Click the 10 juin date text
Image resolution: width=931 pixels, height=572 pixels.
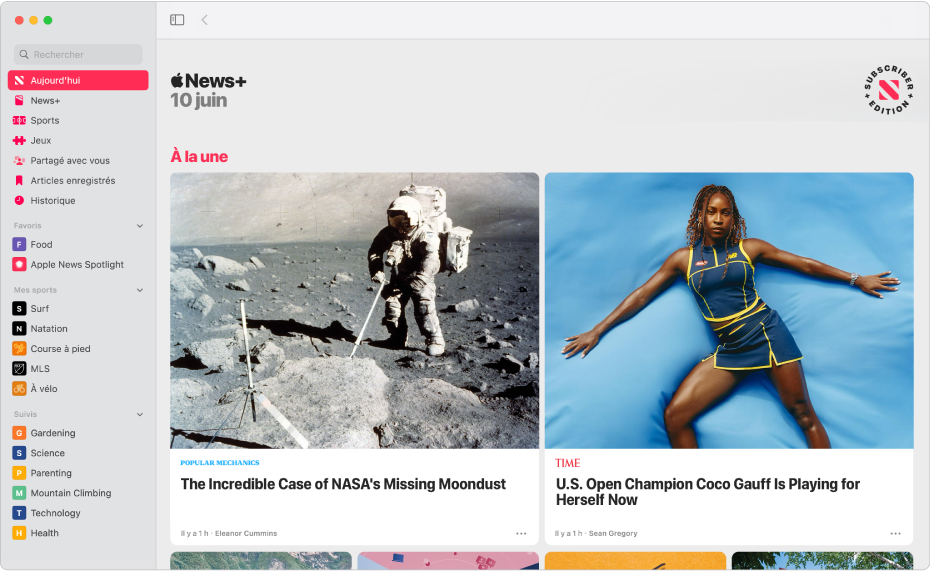tap(199, 100)
